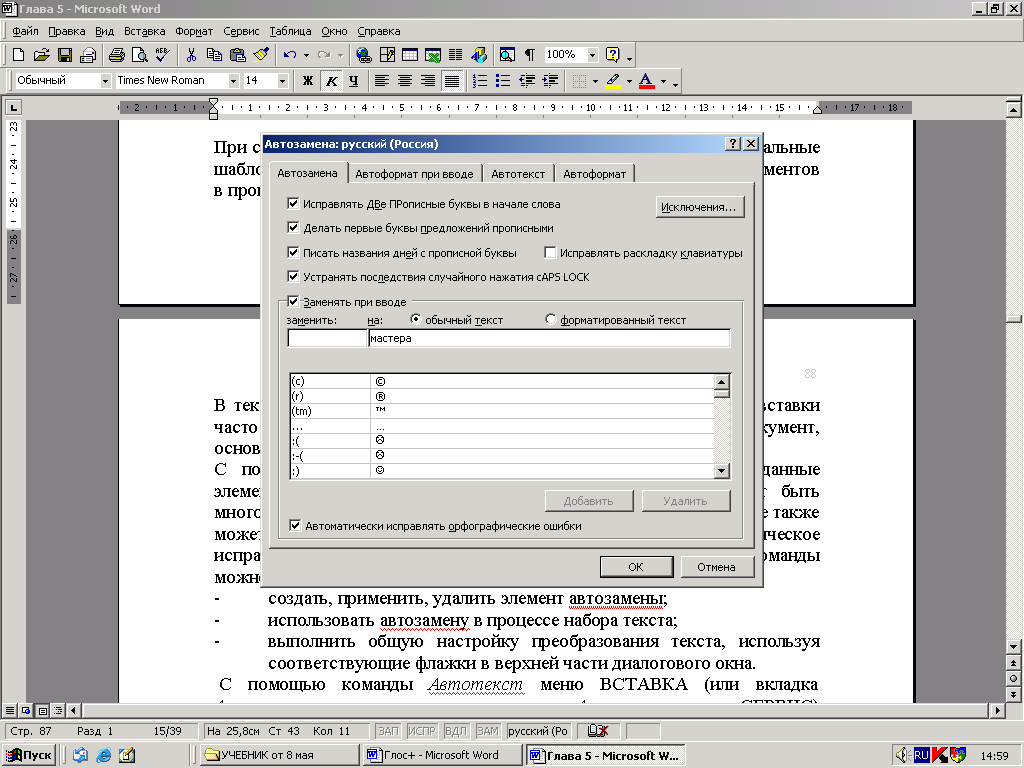Open the 100% zoom dropdown
The width and height of the screenshot is (1024, 768).
(592, 55)
